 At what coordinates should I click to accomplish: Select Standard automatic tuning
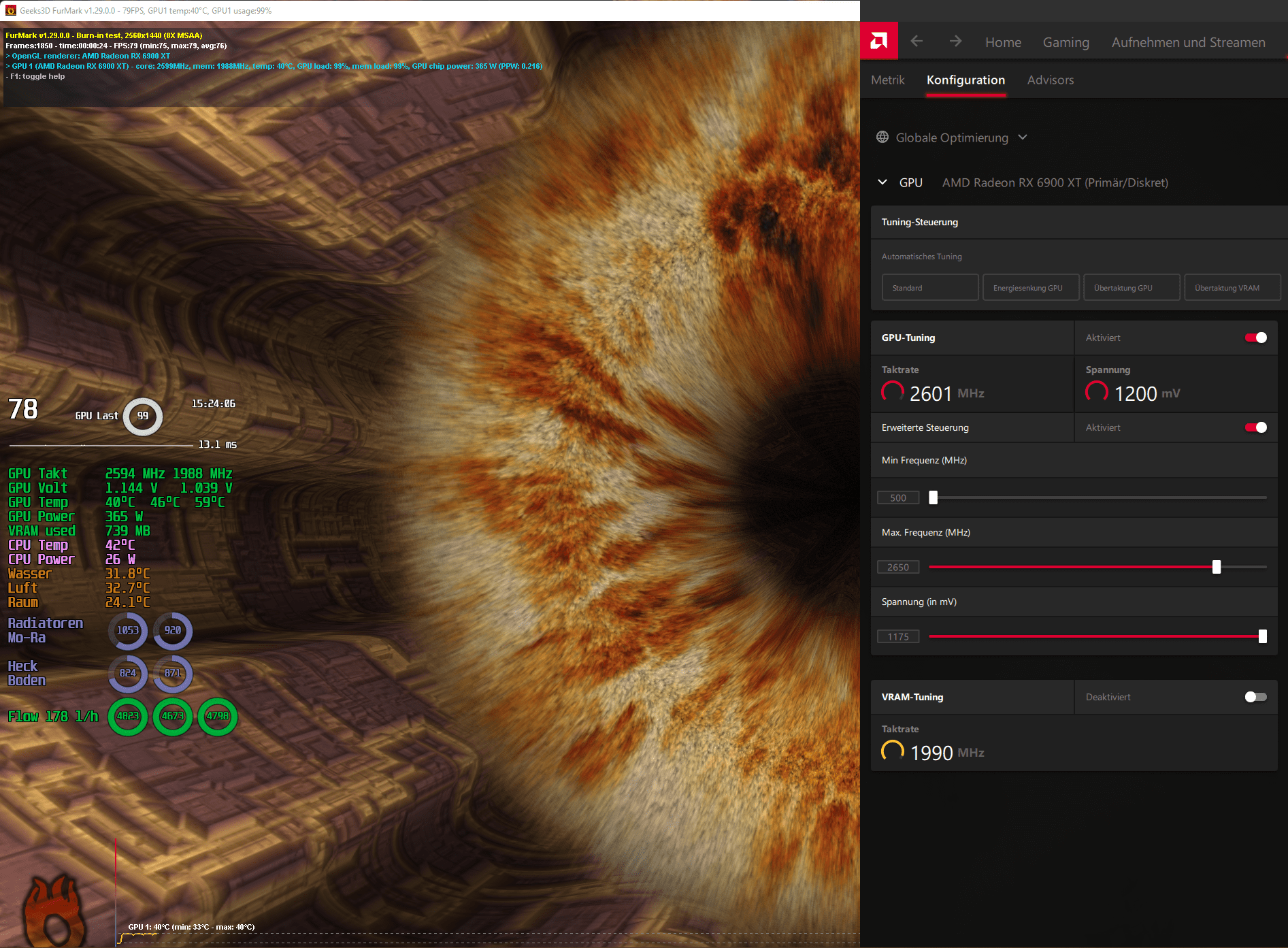[x=930, y=287]
